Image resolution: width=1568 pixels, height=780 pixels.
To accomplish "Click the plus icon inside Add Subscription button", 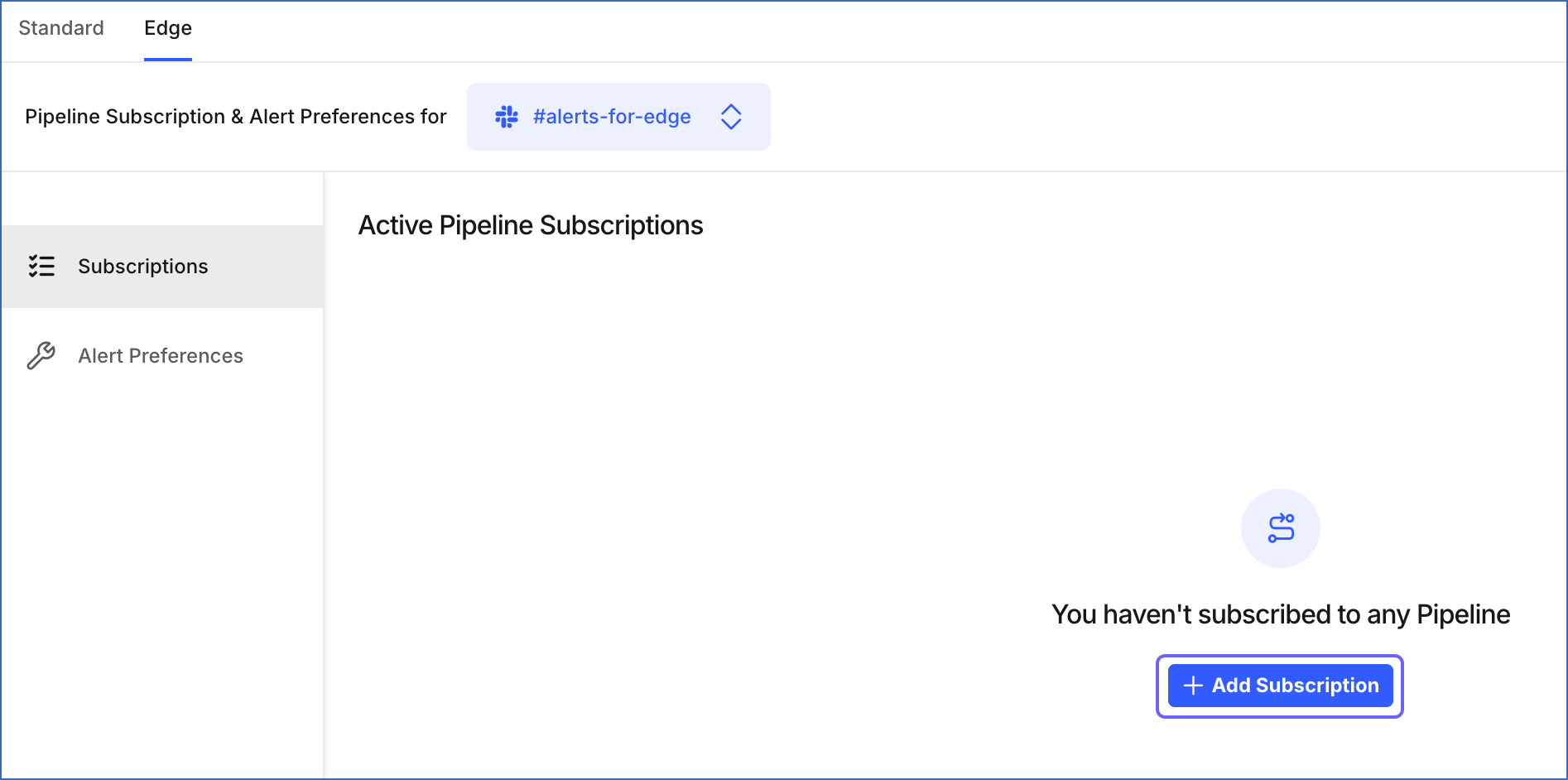I will 1192,686.
